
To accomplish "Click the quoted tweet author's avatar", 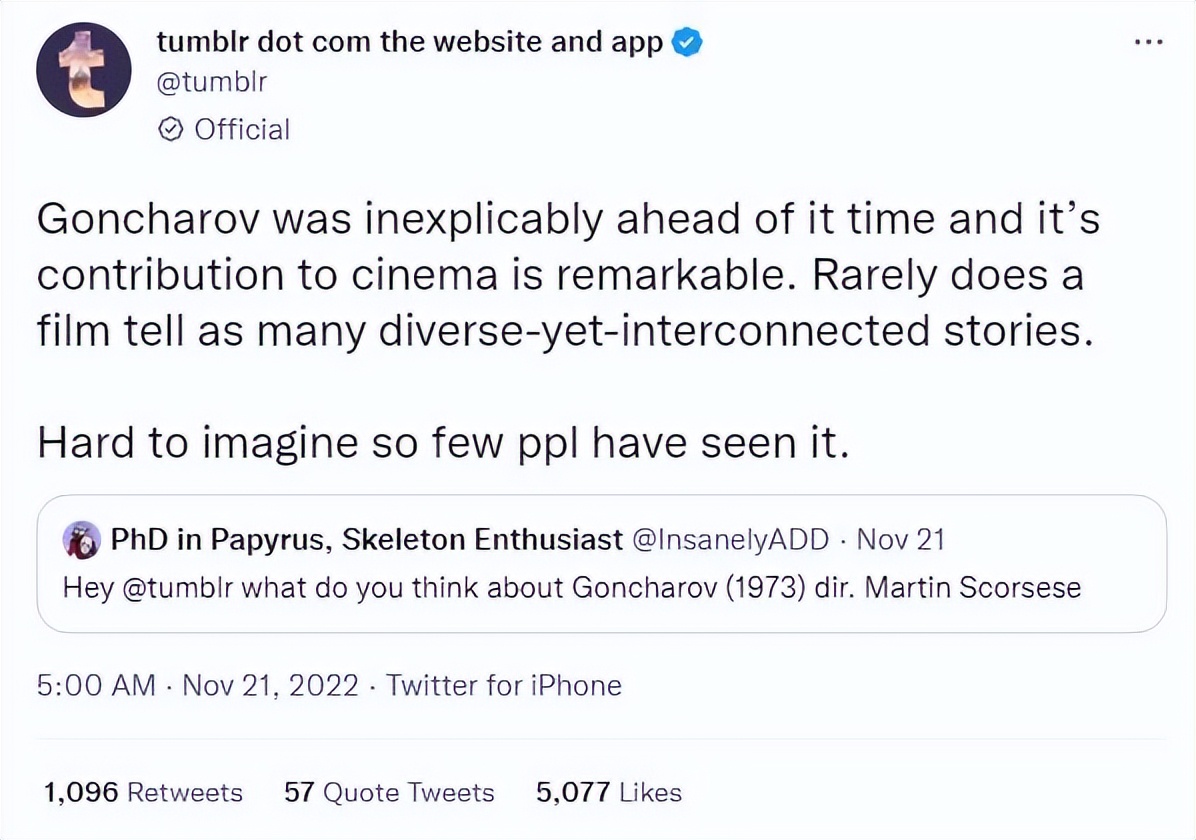I will (82, 540).
